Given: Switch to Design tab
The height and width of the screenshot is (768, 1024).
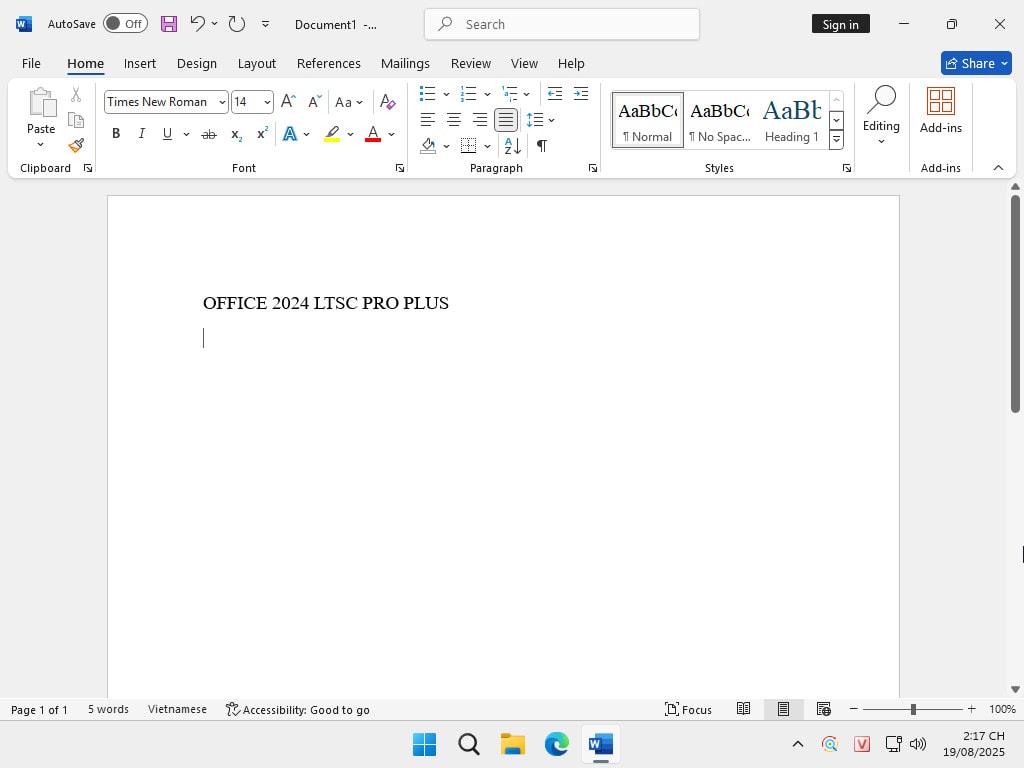Looking at the screenshot, I should 197,63.
